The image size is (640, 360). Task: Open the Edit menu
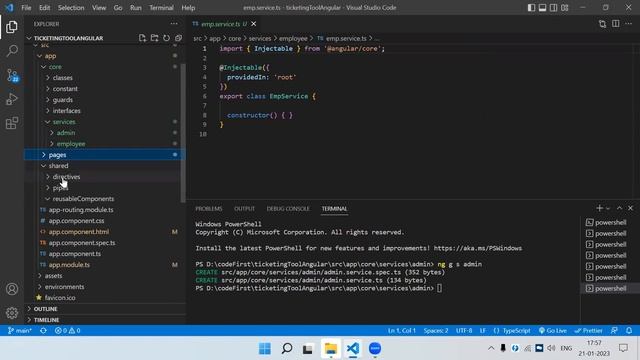pos(44,8)
